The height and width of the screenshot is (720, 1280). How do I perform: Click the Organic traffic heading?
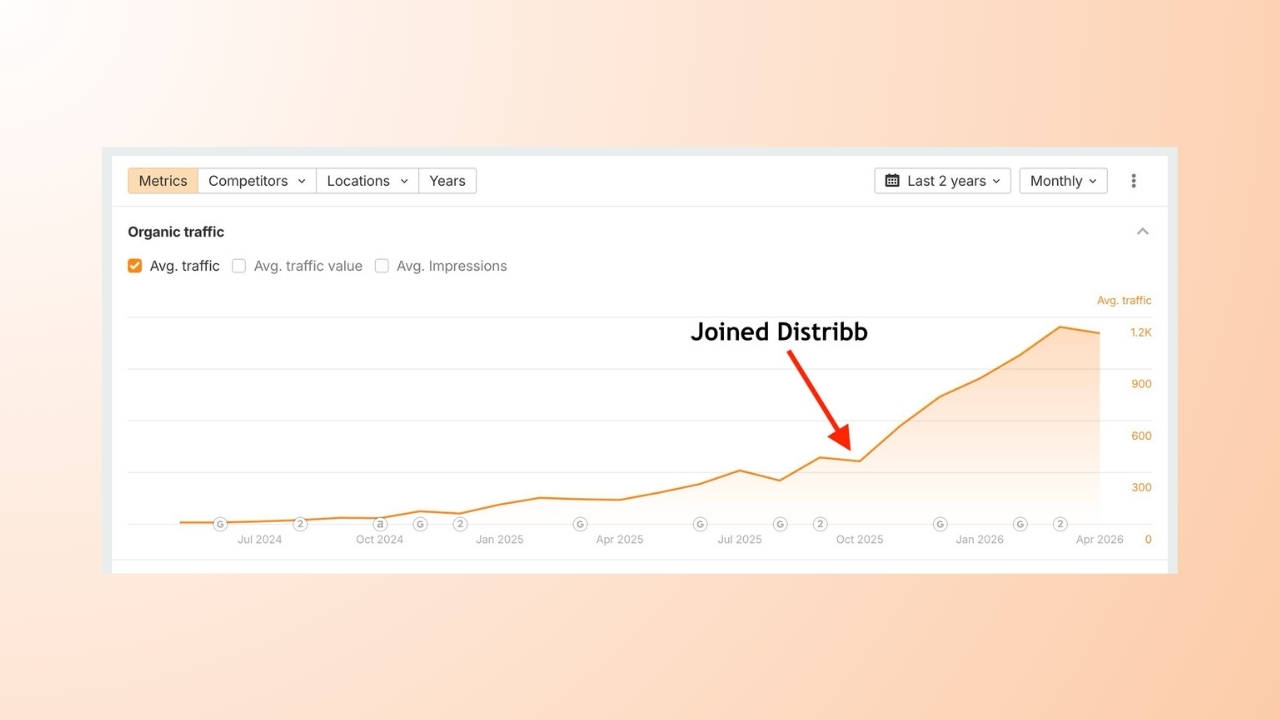(176, 232)
